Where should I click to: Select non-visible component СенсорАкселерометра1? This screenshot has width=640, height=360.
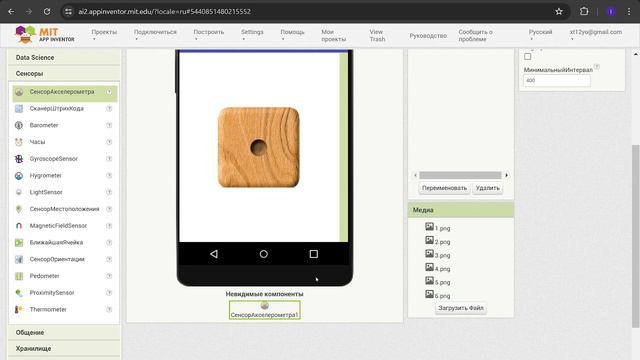pos(264,310)
